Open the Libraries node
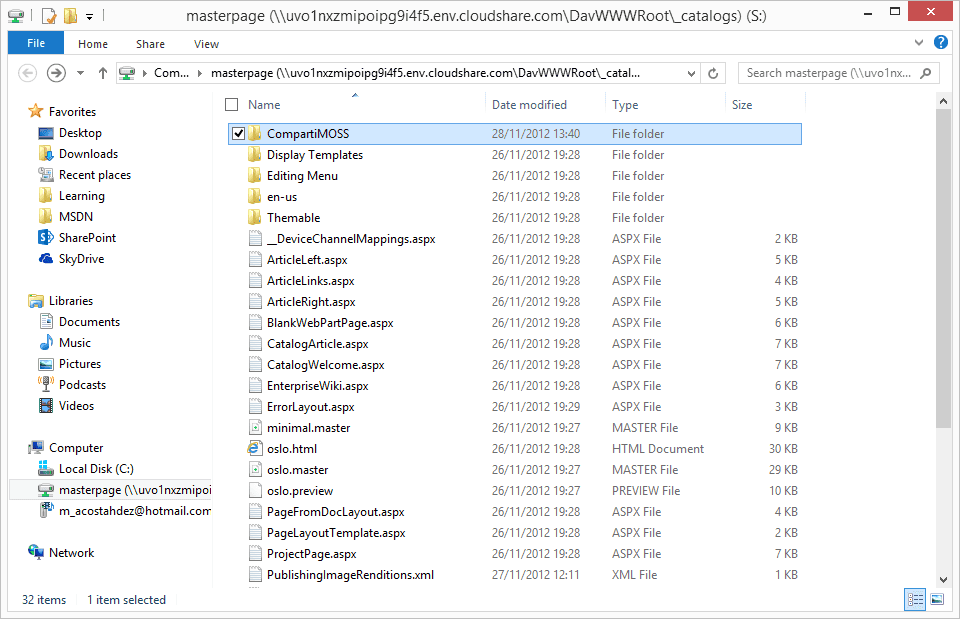960x619 pixels. pyautogui.click(x=71, y=301)
